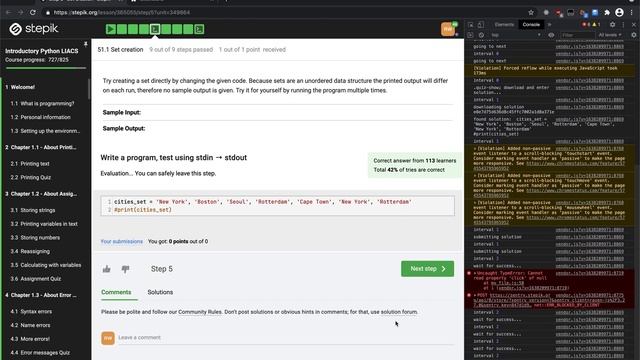Open lesson 4.1 Syntax errors
This screenshot has width=640, height=360.
click(x=31, y=311)
